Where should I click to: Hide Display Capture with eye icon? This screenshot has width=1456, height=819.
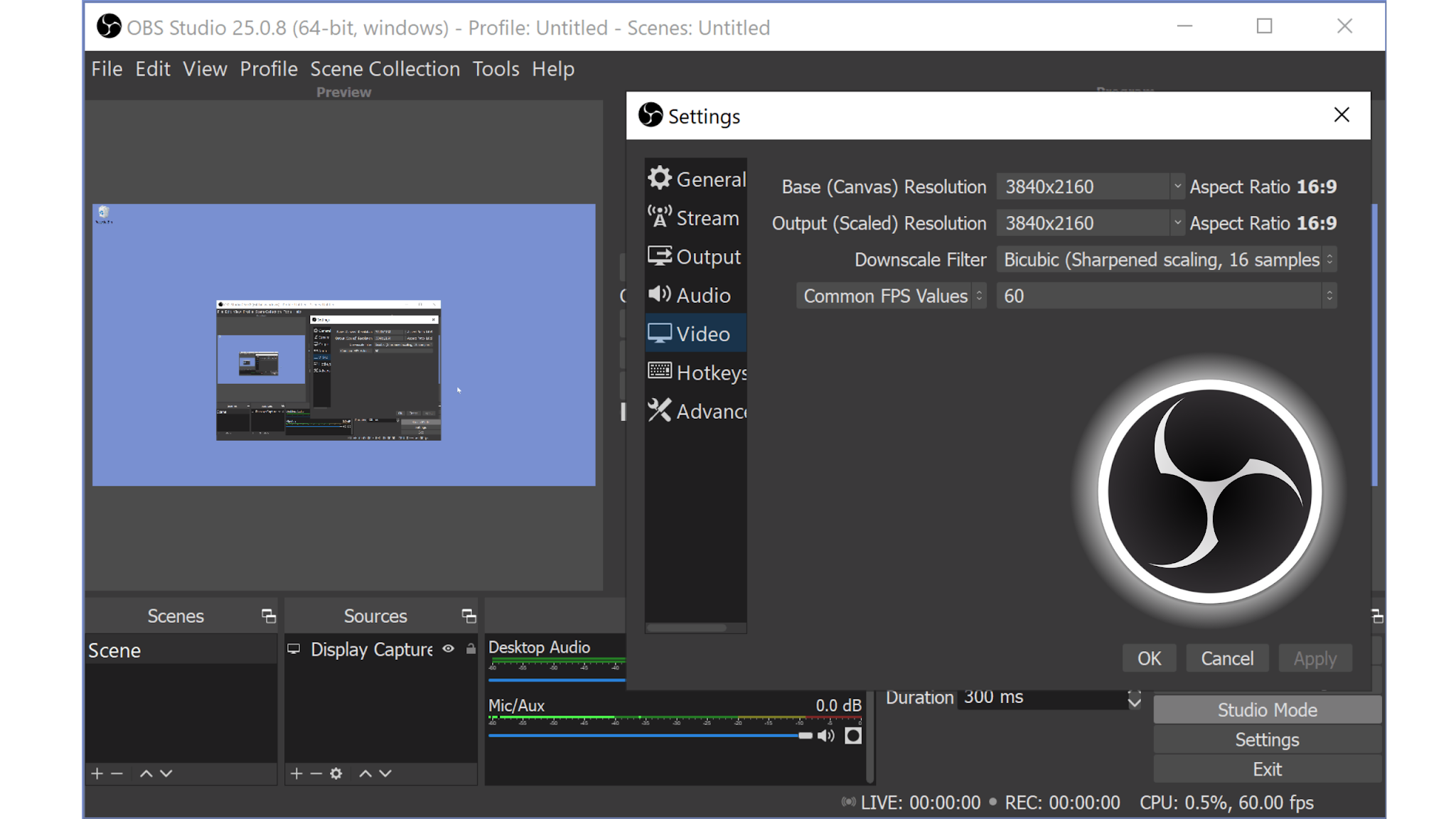tap(449, 649)
